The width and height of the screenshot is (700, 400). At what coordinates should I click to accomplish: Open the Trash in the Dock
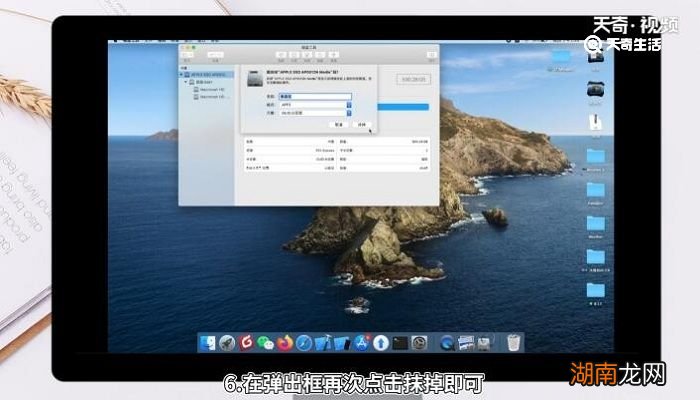click(x=514, y=343)
